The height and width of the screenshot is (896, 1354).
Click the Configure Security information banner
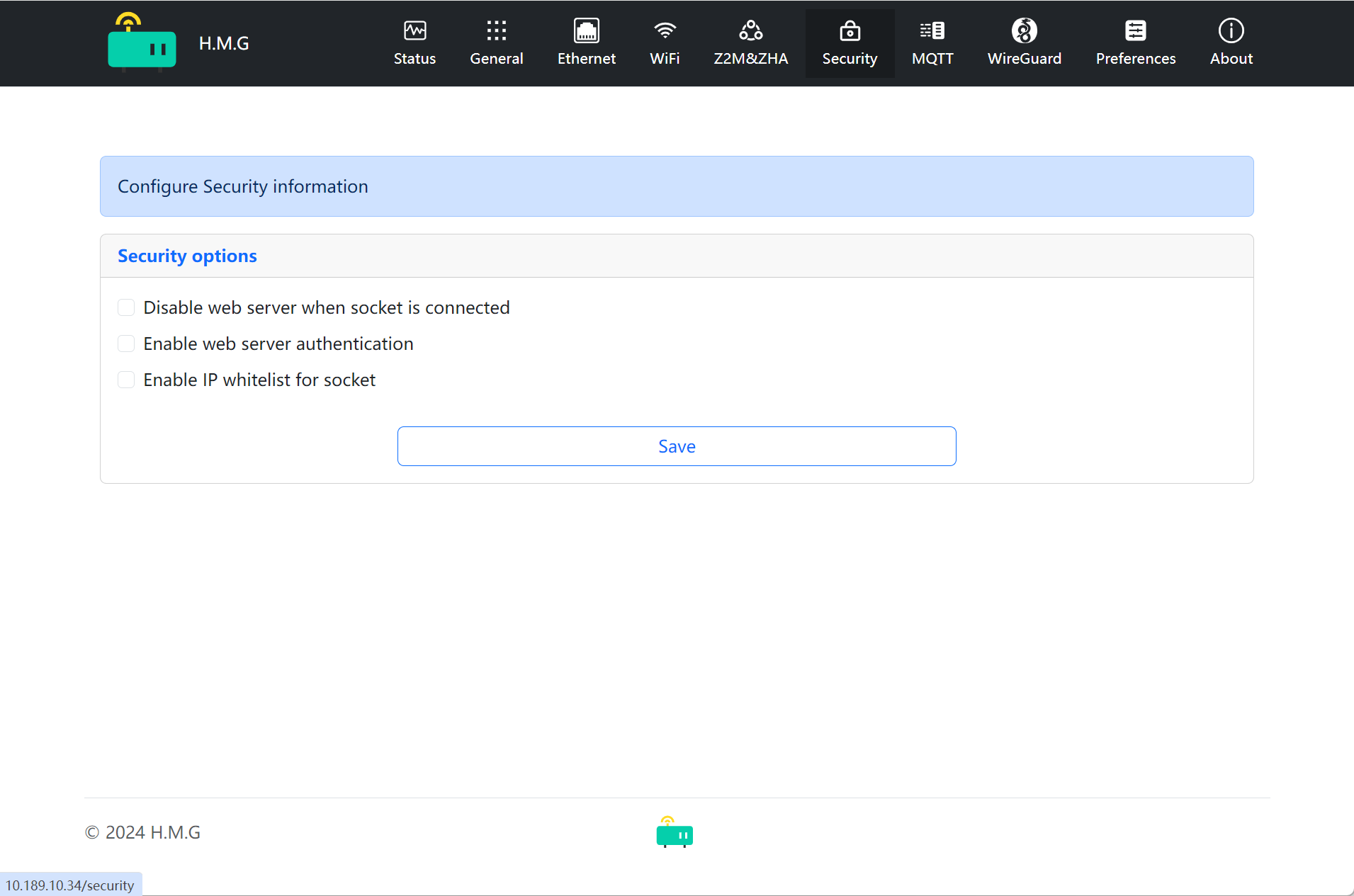click(x=242, y=186)
